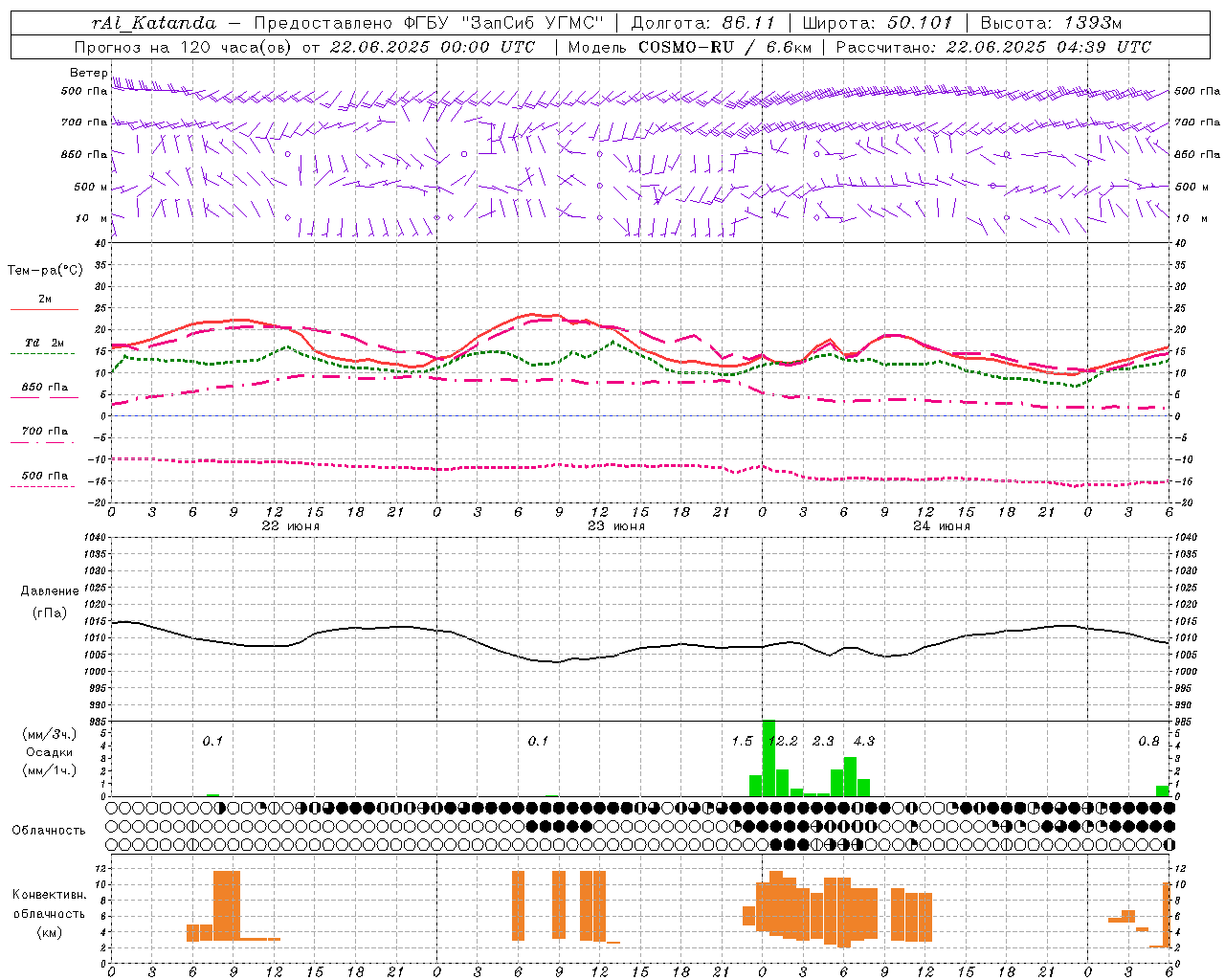Image resolution: width=1225 pixels, height=980 pixels.
Task: Click the Рассчитано: 22.06.2025 04:39 UTC timestamp
Action: (x=993, y=47)
